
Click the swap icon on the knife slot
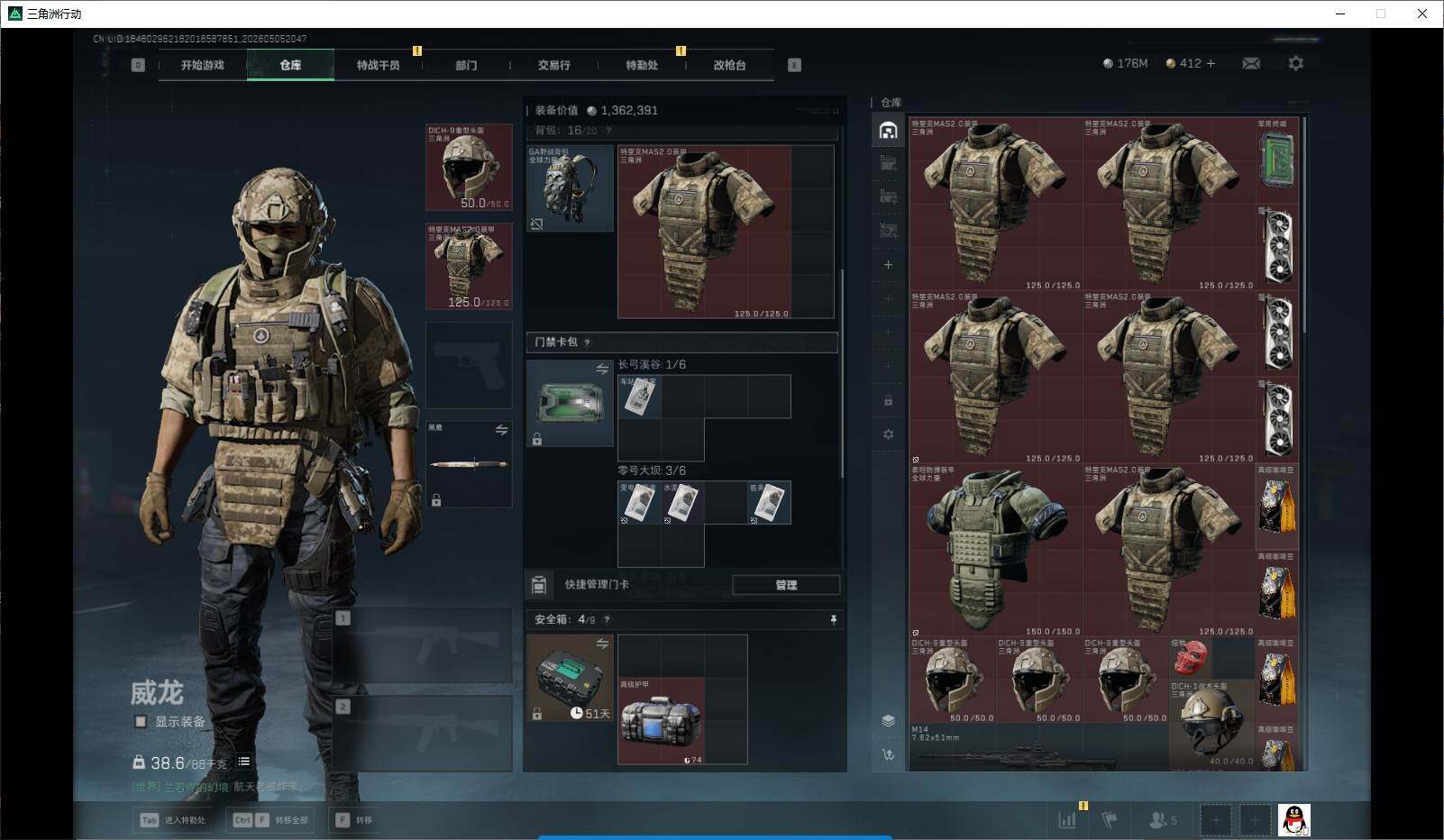click(501, 431)
